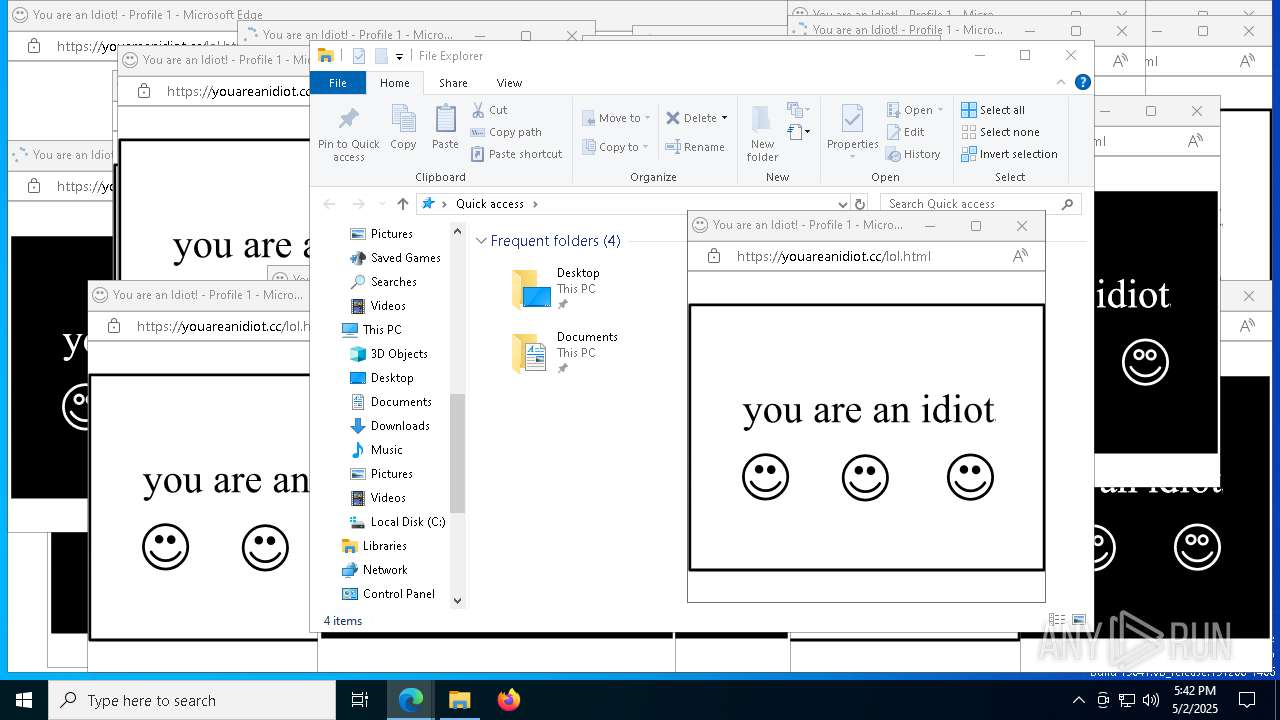Click the Properties ribbon button
1280x720 pixels.
tap(852, 133)
